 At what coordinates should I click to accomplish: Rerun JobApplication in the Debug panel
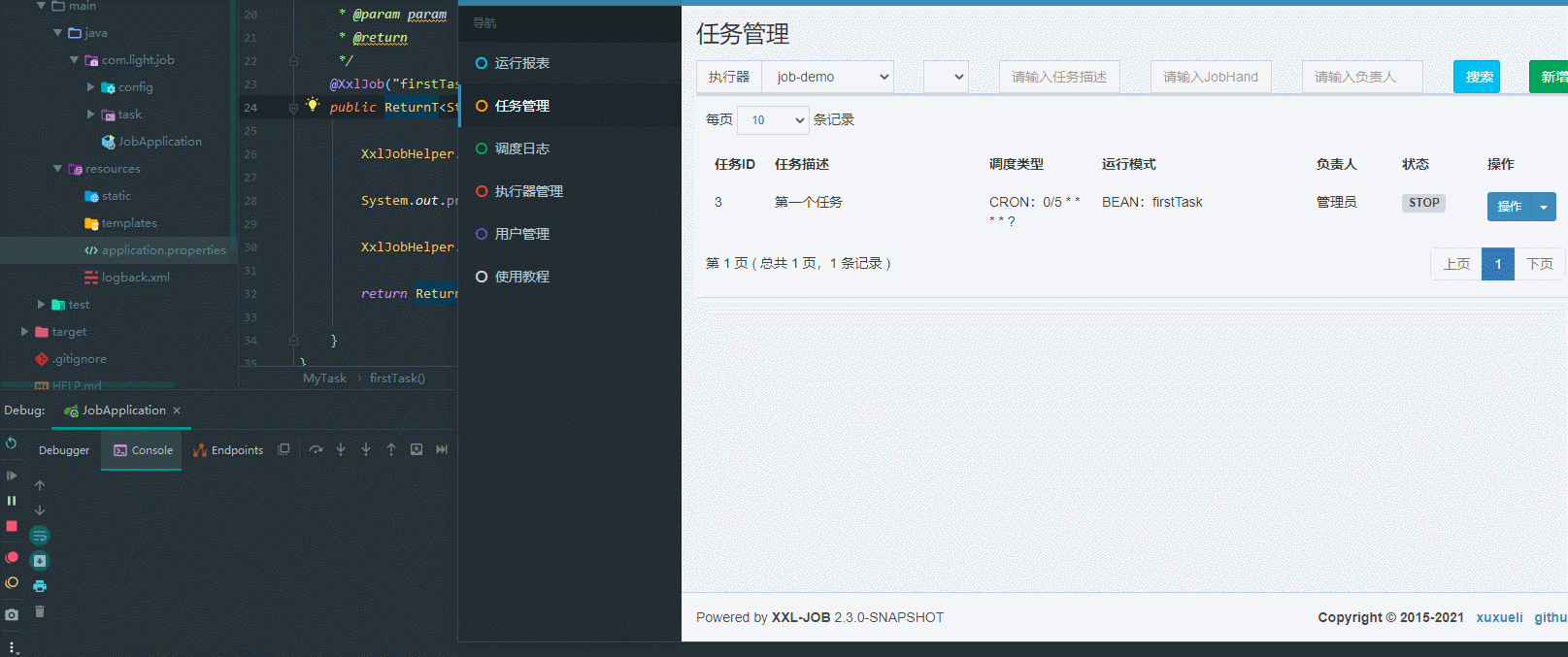11,443
